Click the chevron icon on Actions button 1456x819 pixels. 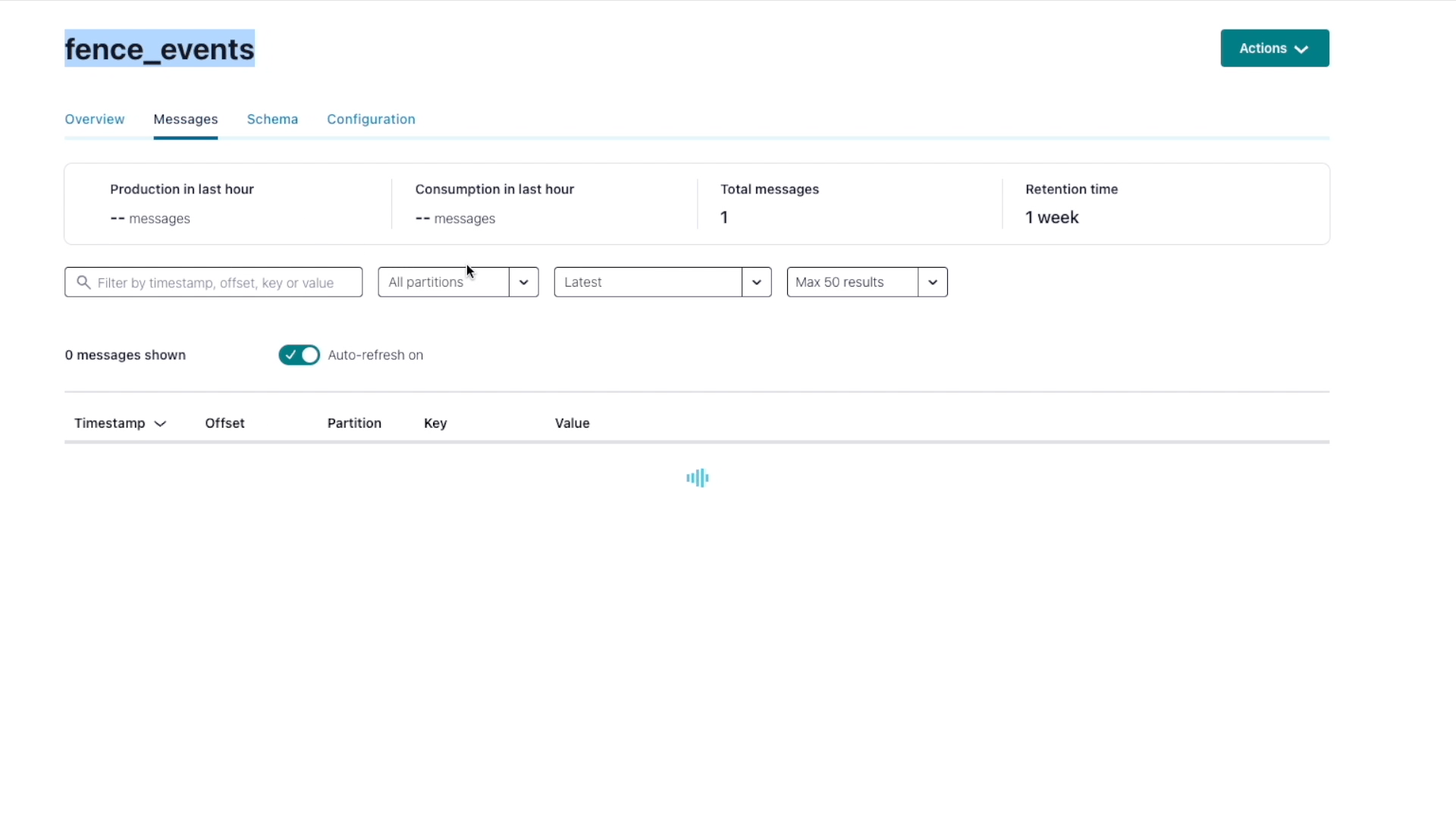coord(1301,49)
